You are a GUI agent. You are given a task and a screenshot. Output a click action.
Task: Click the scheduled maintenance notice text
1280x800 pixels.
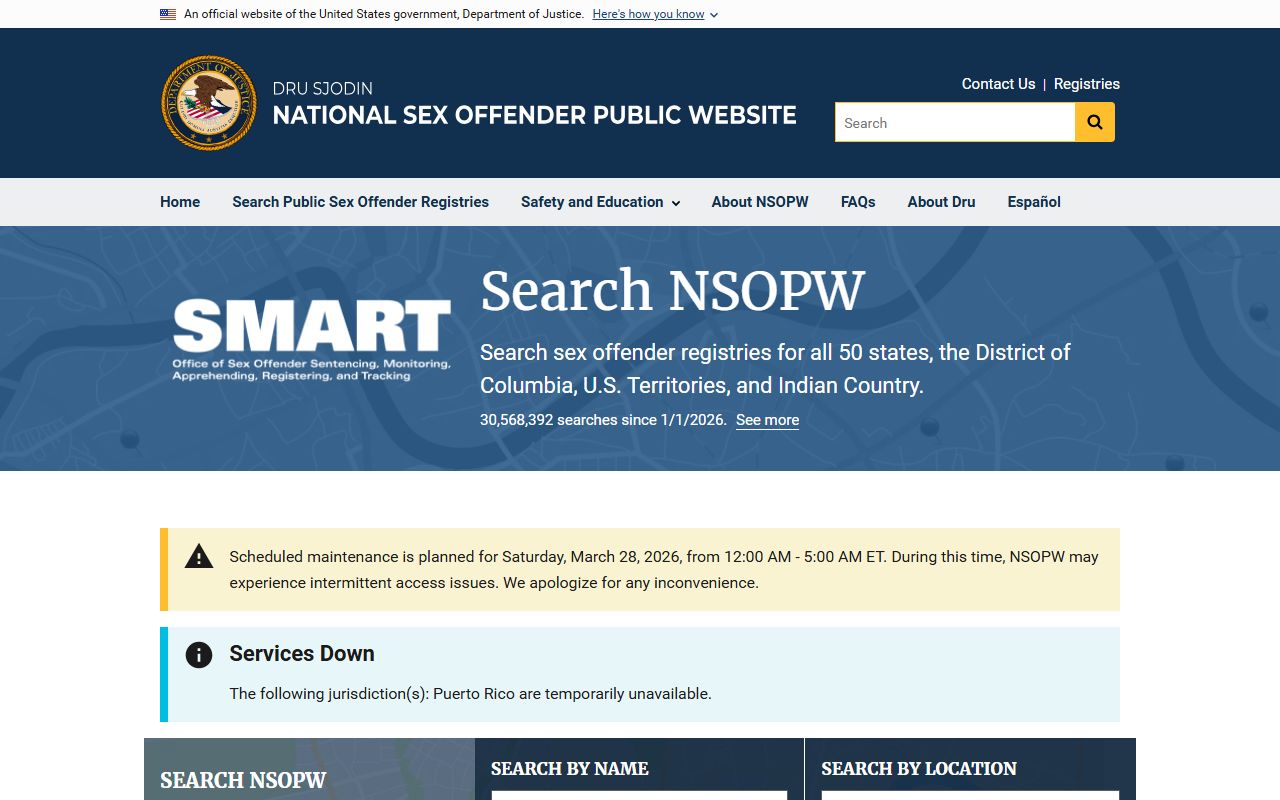664,569
